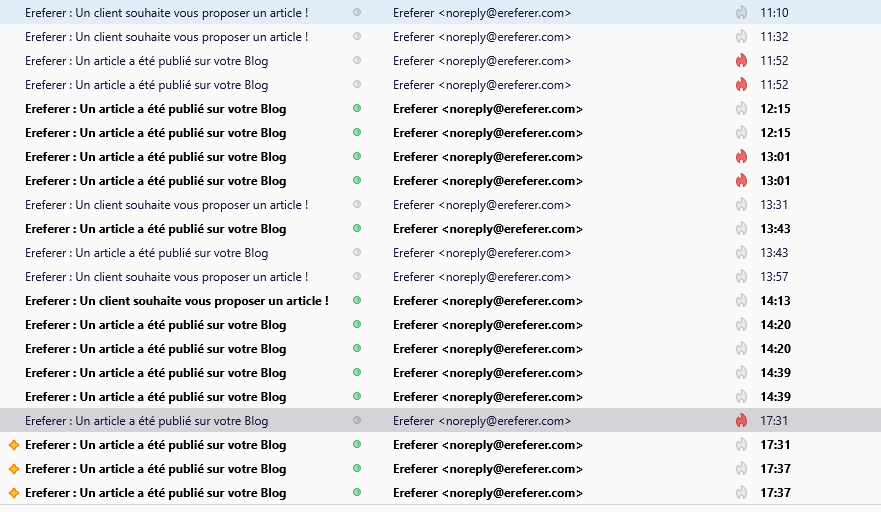This screenshot has width=881, height=512.
Task: Select the non-bold 13:43 'Un article a été publié' subject
Action: (147, 253)
